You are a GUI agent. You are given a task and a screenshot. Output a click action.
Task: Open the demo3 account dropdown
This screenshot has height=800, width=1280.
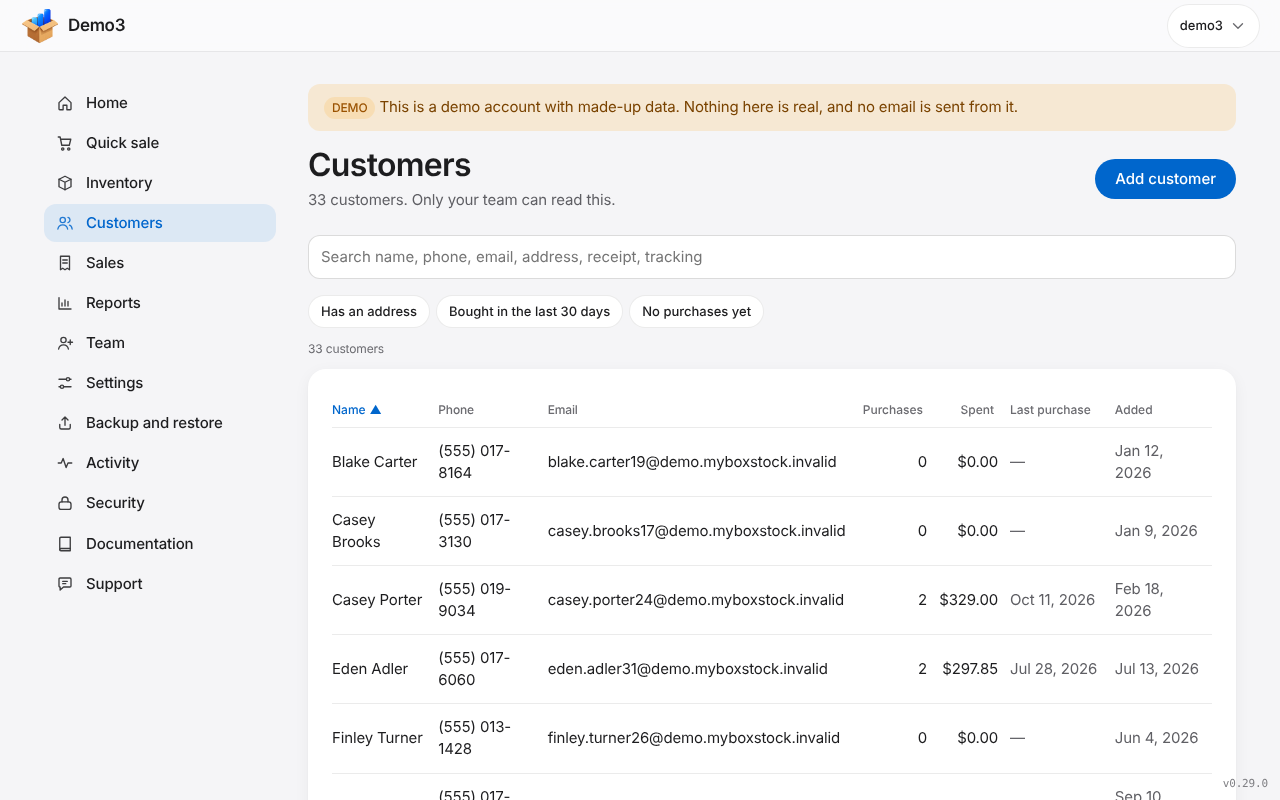point(1213,26)
